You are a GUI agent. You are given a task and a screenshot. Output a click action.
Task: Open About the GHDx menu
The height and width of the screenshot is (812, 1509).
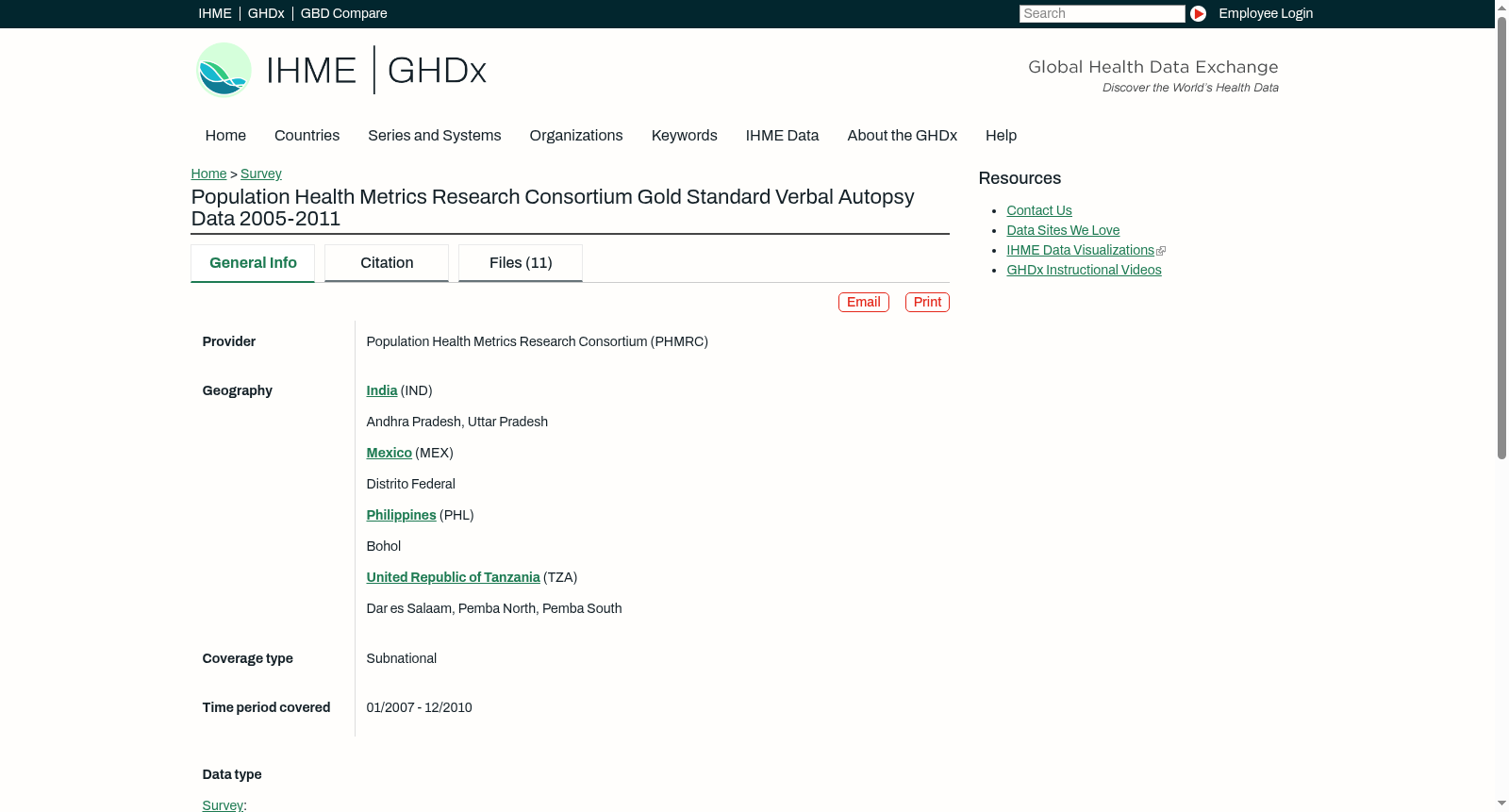point(902,136)
